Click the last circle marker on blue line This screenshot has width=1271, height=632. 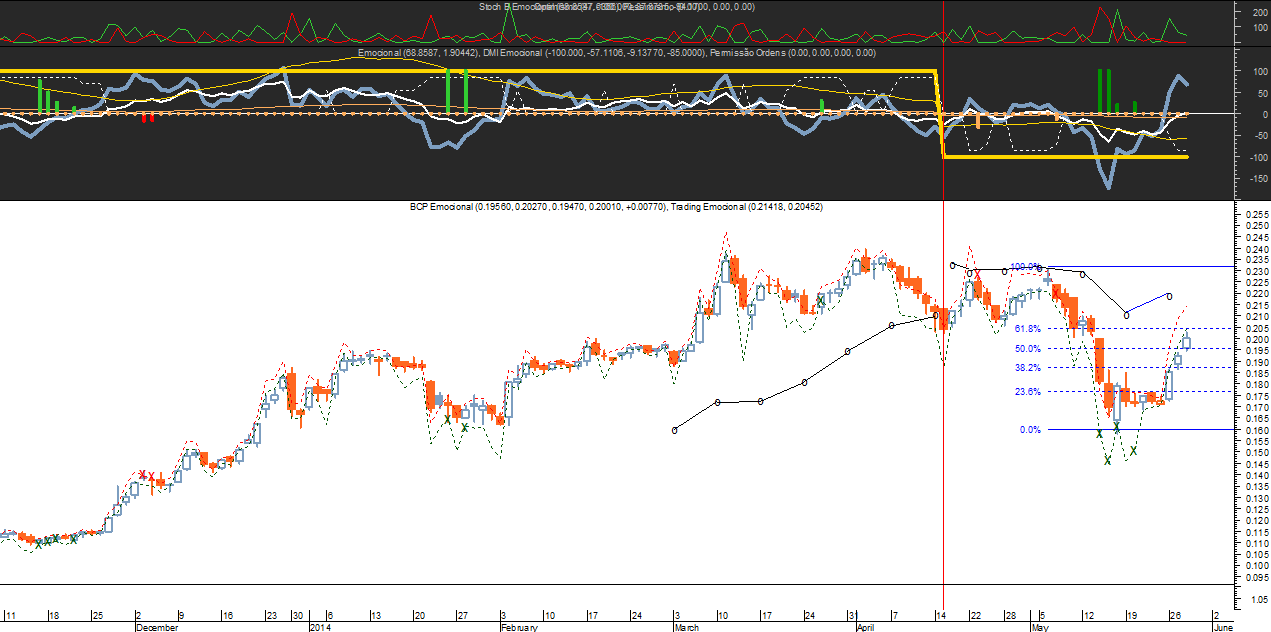pyautogui.click(x=1169, y=295)
